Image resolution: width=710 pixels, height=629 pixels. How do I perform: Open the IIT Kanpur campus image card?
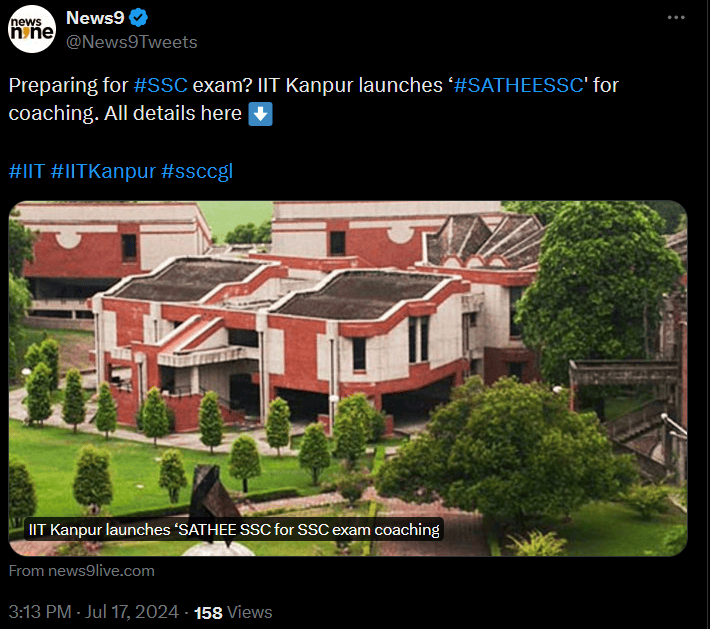(348, 378)
